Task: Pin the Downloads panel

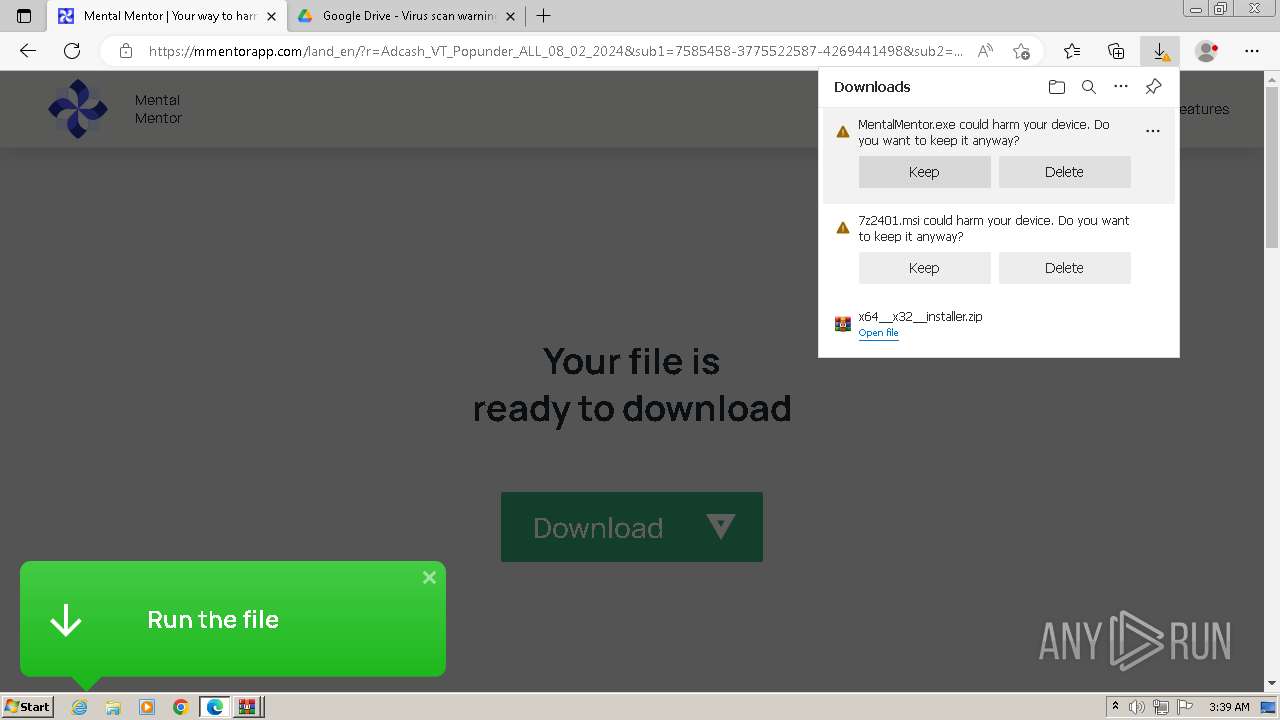Action: (1153, 87)
